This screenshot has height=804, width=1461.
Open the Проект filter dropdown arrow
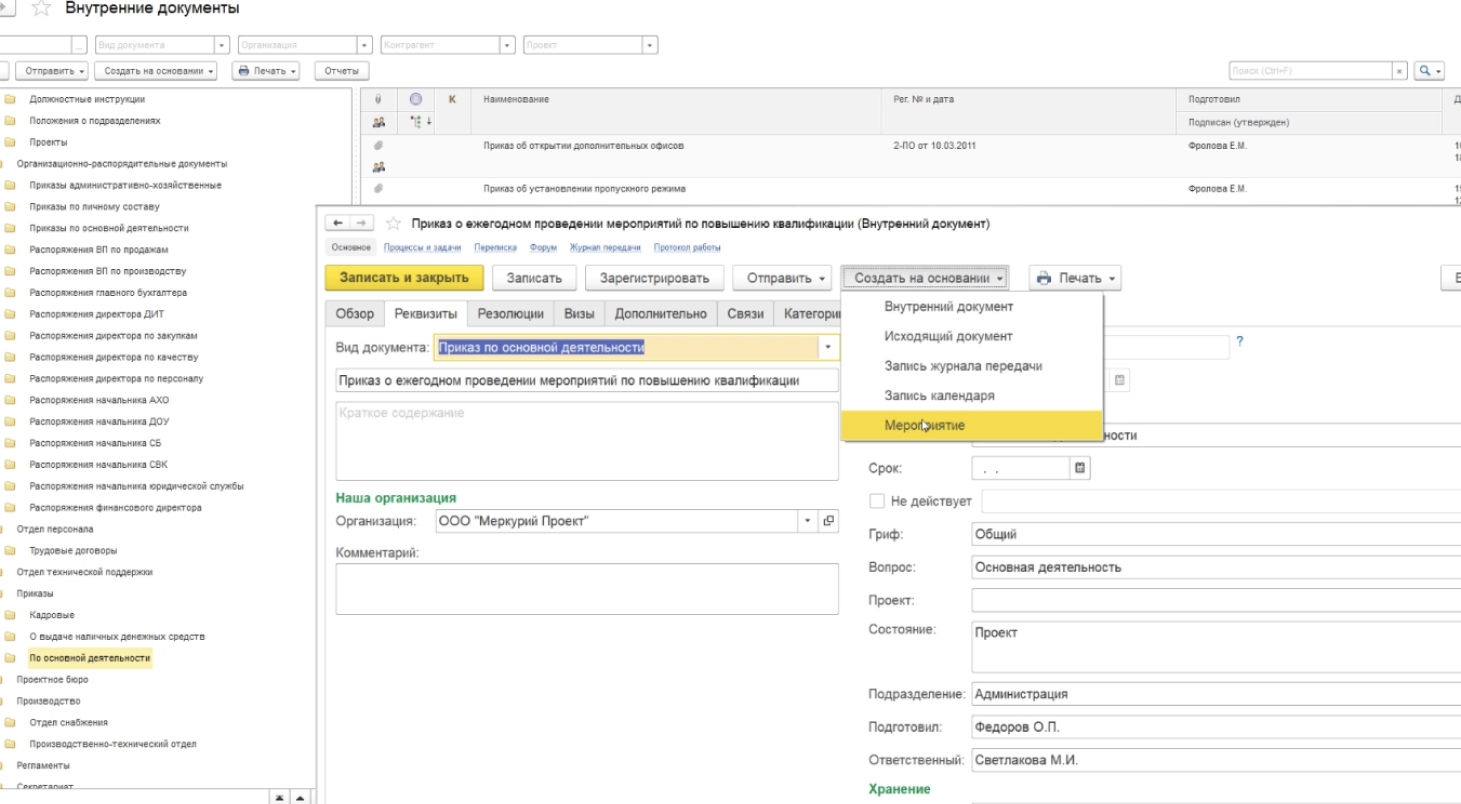pyautogui.click(x=651, y=45)
